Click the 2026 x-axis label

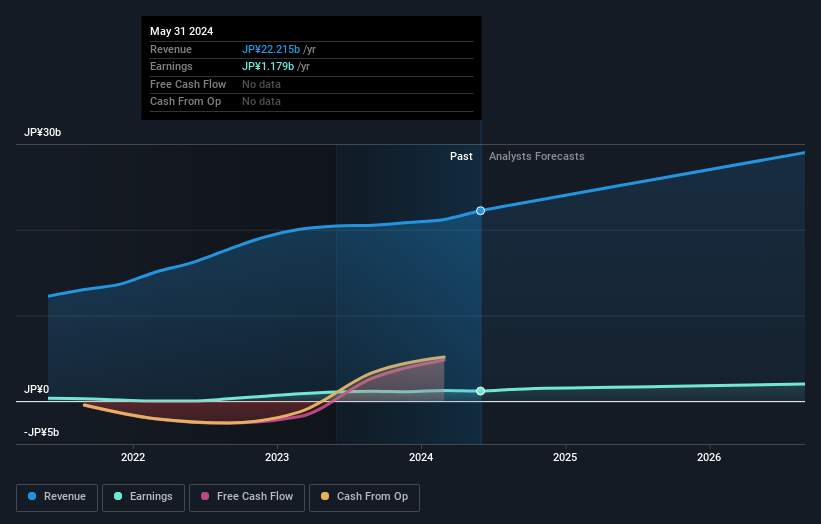pyautogui.click(x=709, y=457)
